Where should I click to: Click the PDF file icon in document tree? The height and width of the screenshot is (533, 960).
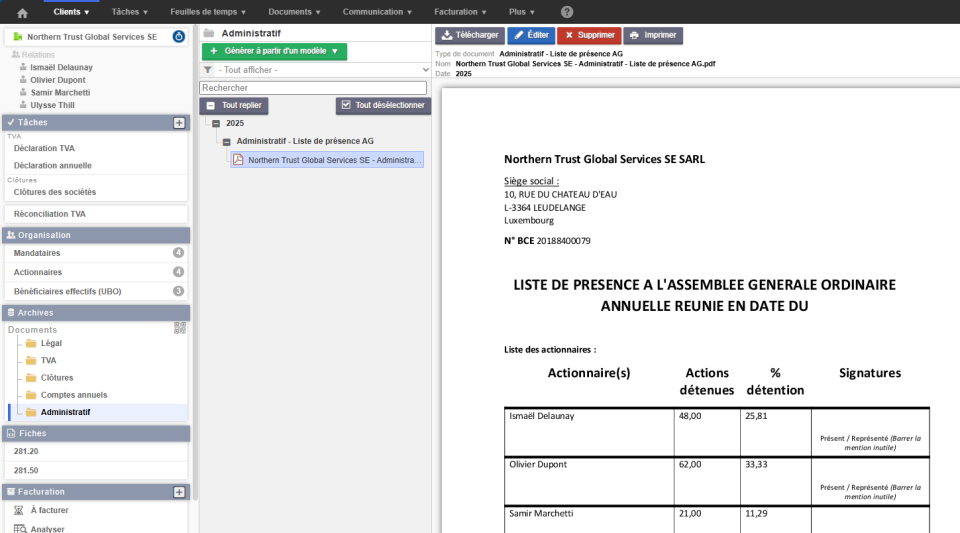(238, 160)
